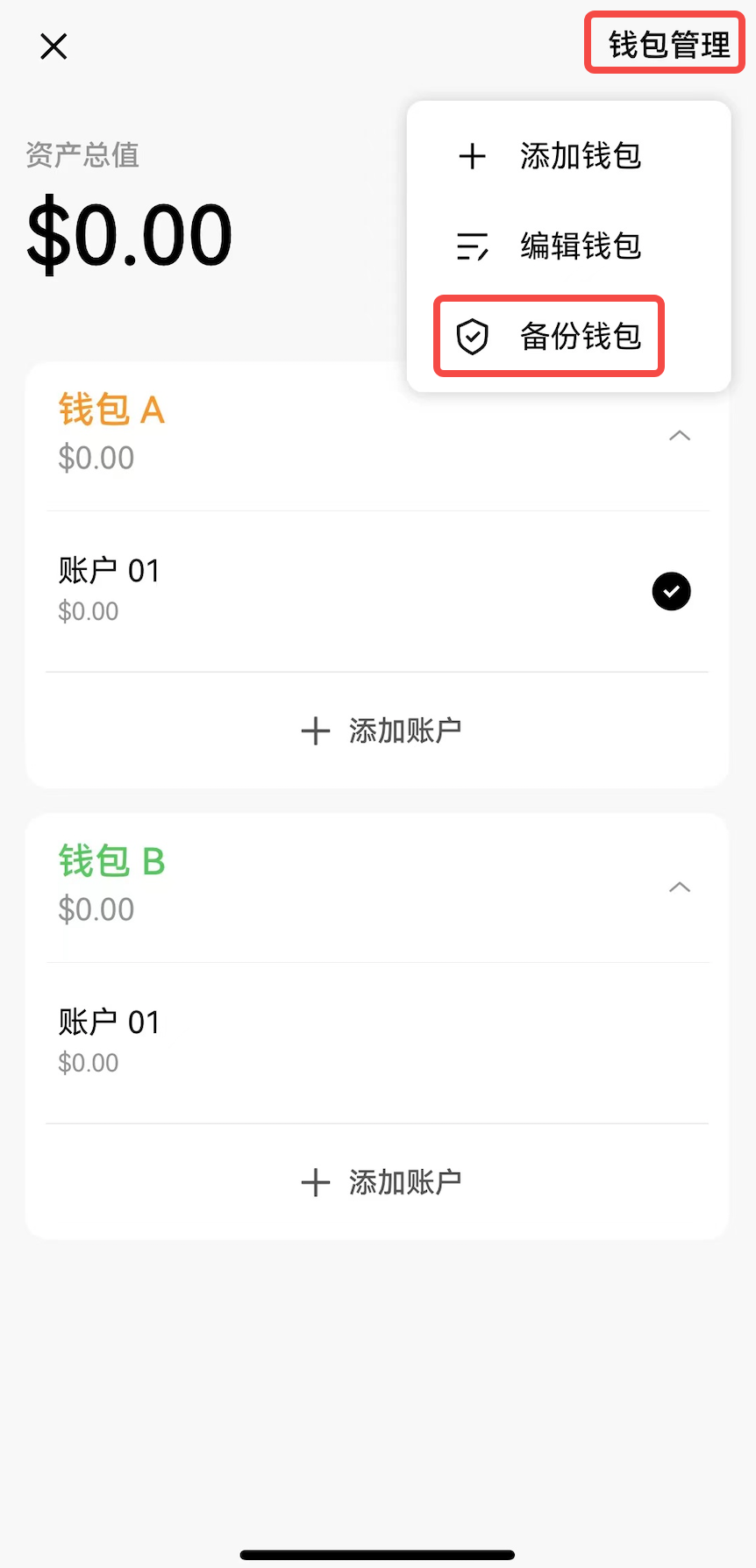Open the 钱包管理 dropdown menu

[x=669, y=45]
